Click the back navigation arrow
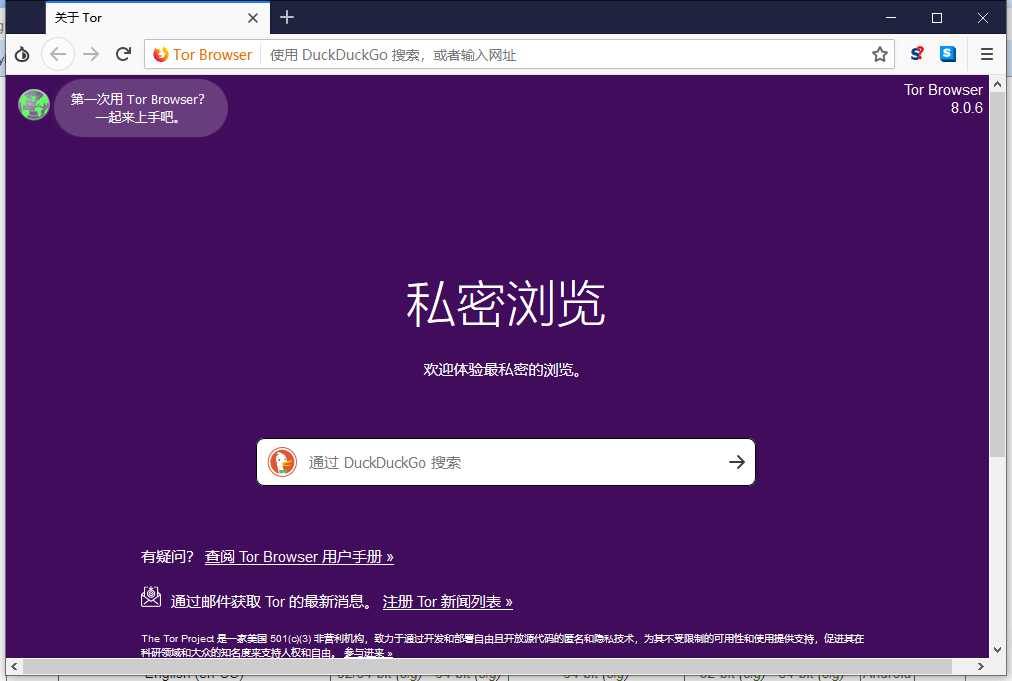 [58, 55]
